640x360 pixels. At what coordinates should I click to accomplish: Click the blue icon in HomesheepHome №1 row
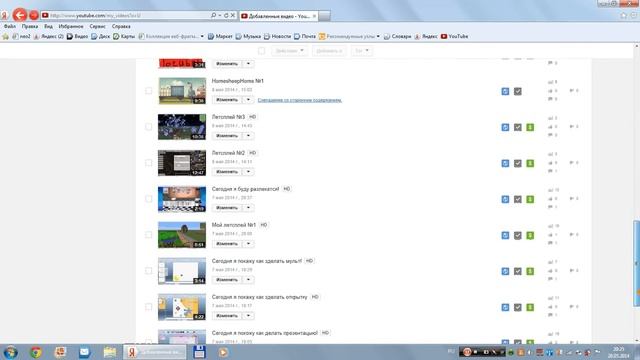505,91
